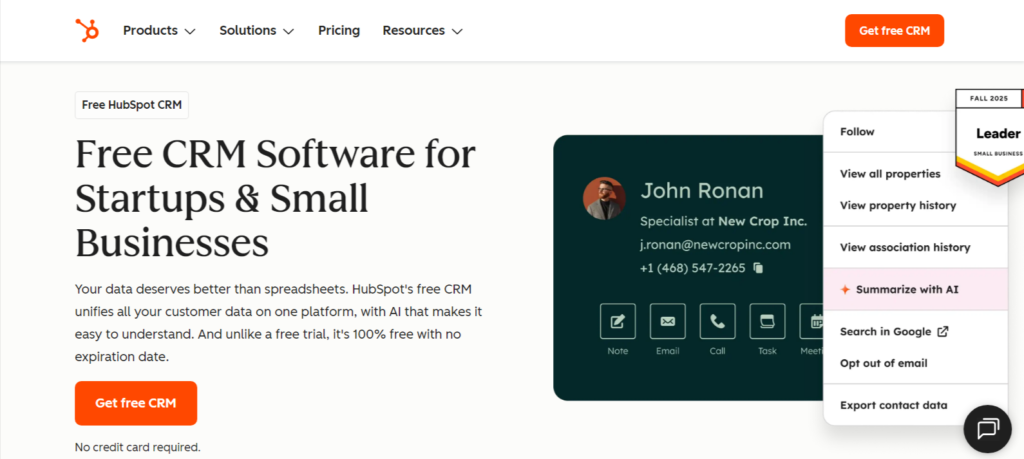Open the Resources dropdown menu
The width and height of the screenshot is (1024, 459).
422,31
